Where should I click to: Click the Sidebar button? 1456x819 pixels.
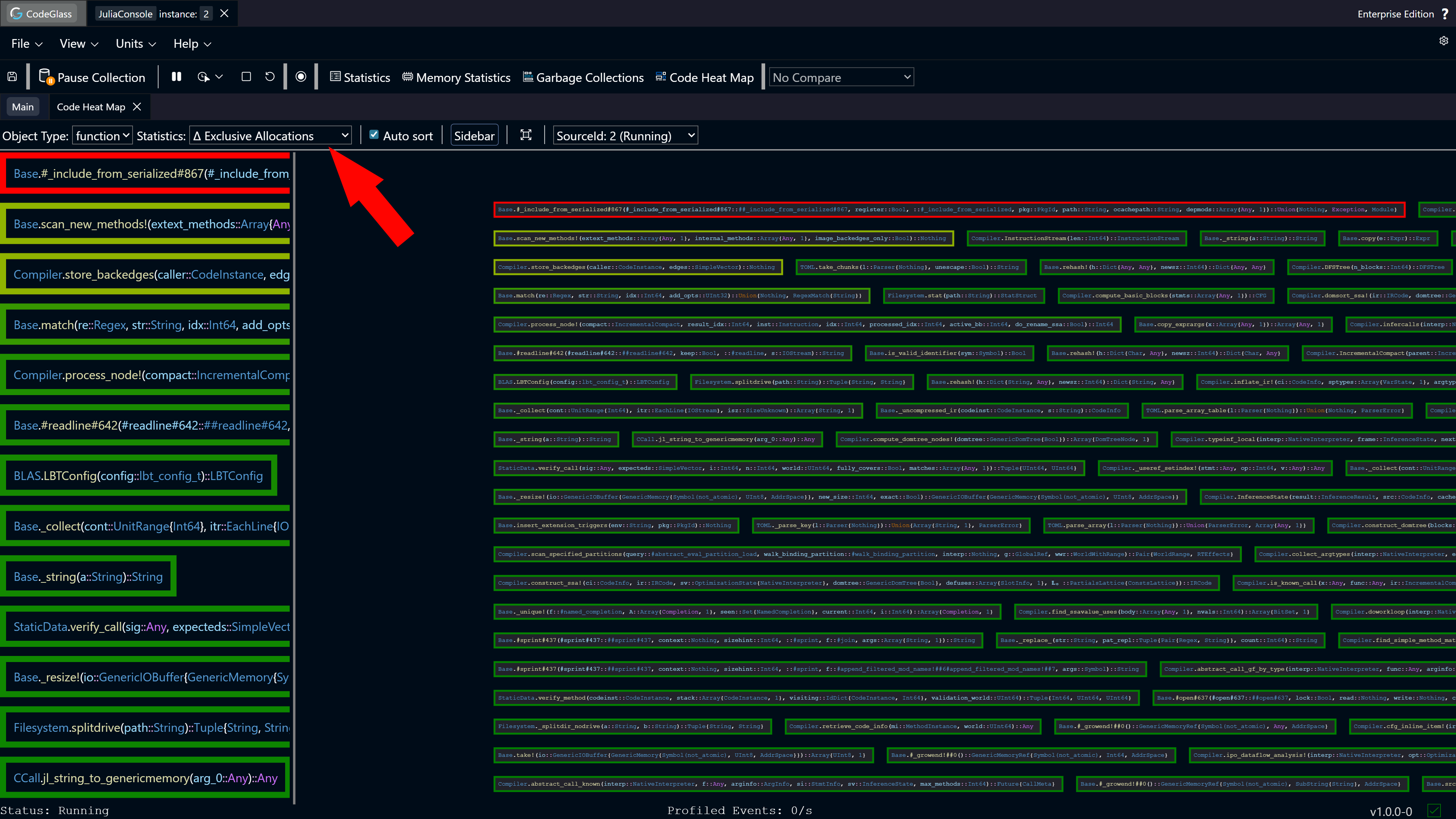[474, 136]
